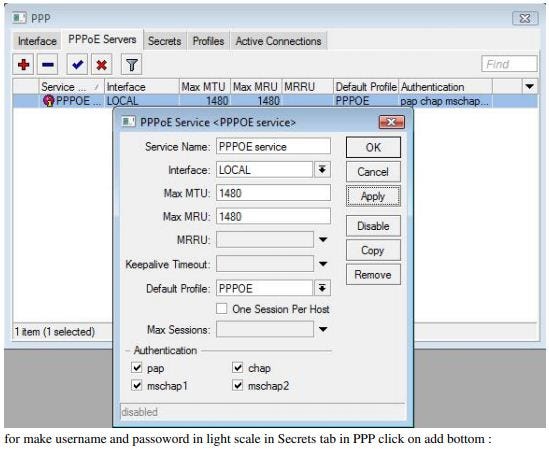Sort by the Default Profile column header
Image resolution: width=549 pixels, height=449 pixels.
coord(366,87)
